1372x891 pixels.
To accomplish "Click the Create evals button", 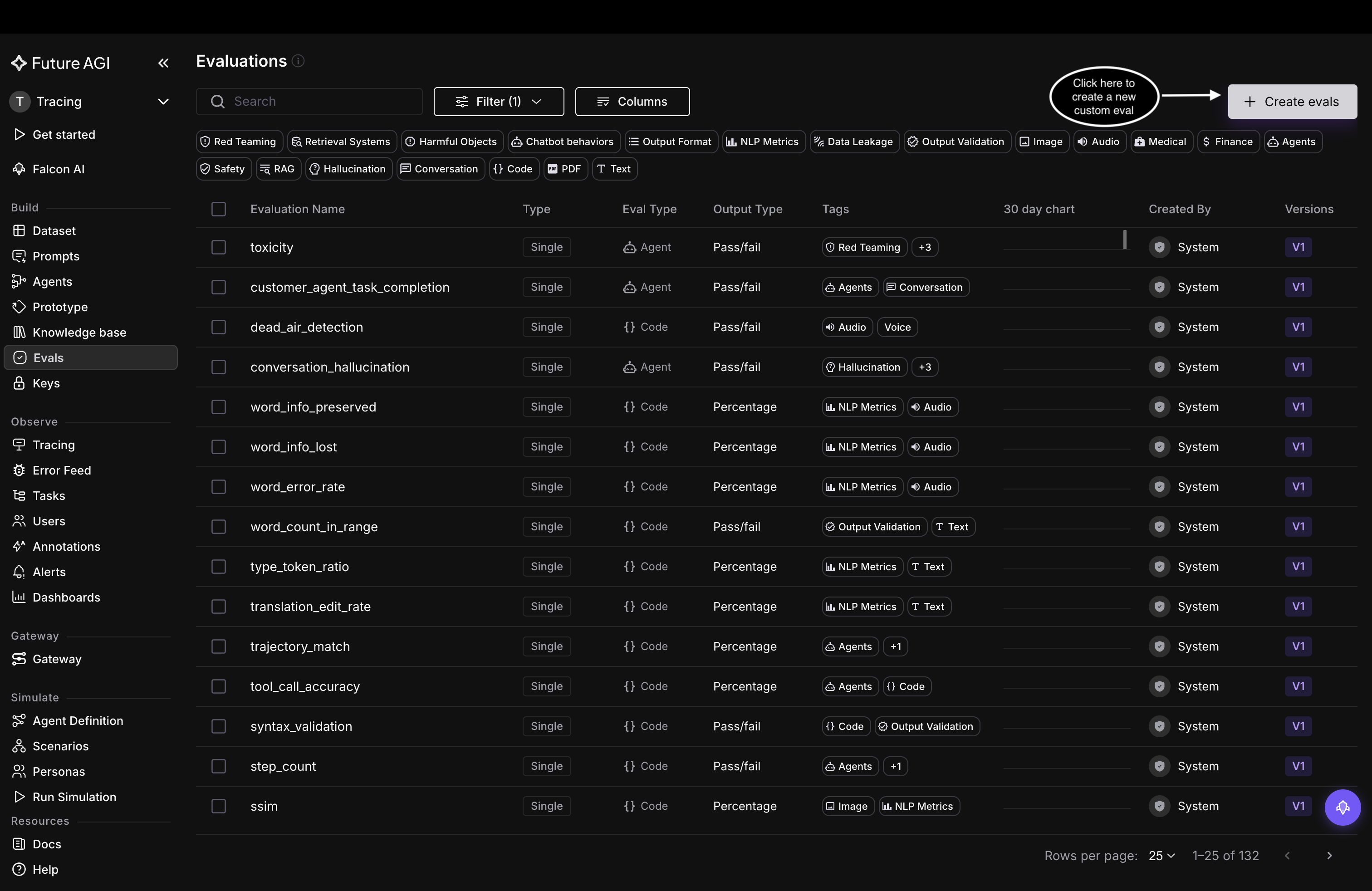I will [x=1293, y=102].
